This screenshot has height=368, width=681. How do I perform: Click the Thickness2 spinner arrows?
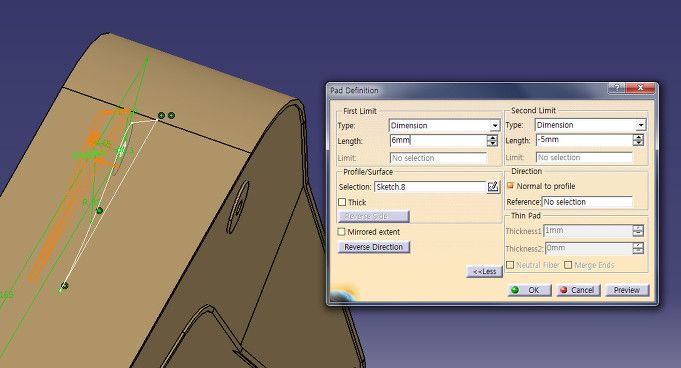[x=638, y=248]
